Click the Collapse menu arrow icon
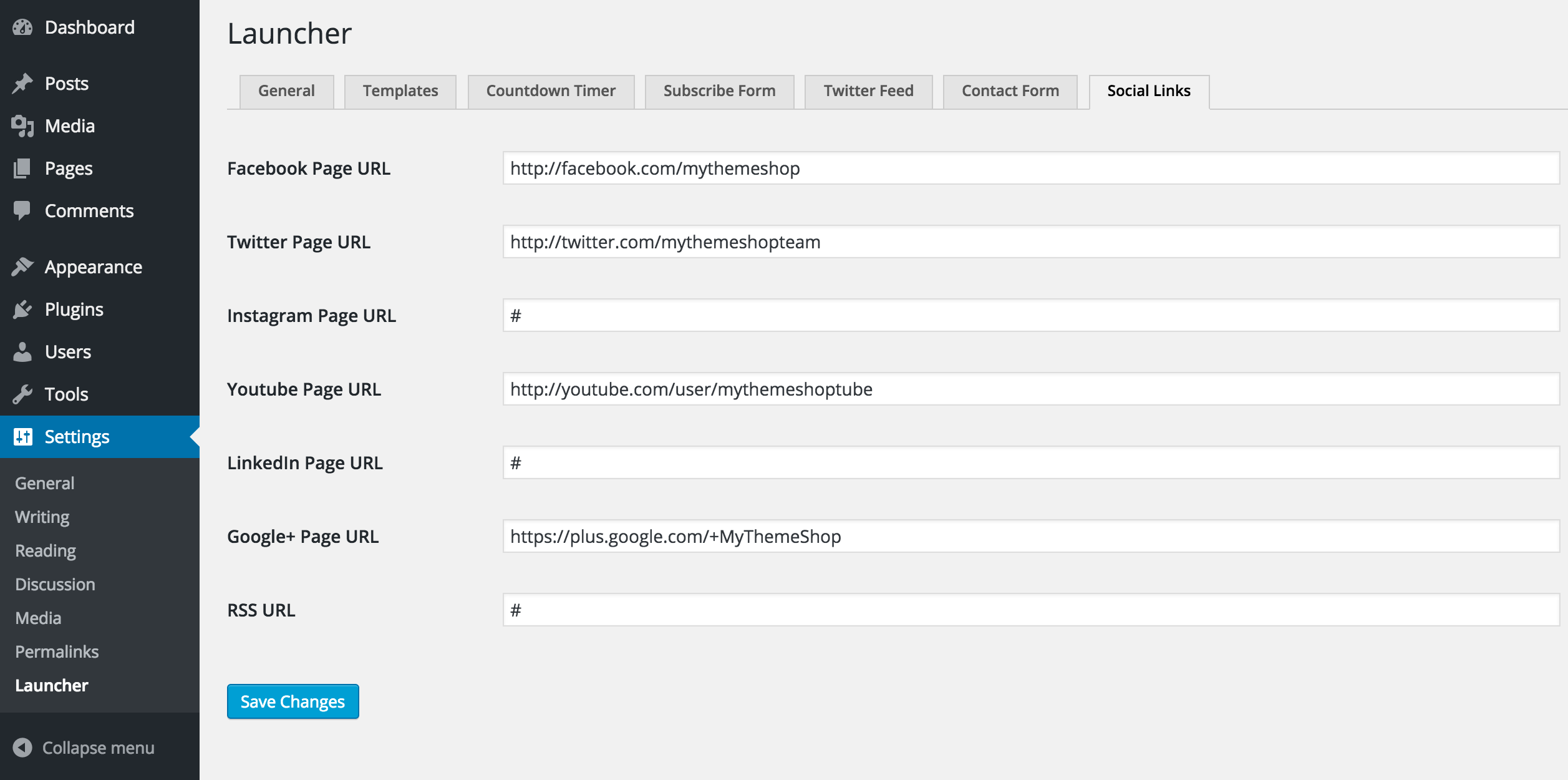This screenshot has width=1568, height=780. click(22, 748)
